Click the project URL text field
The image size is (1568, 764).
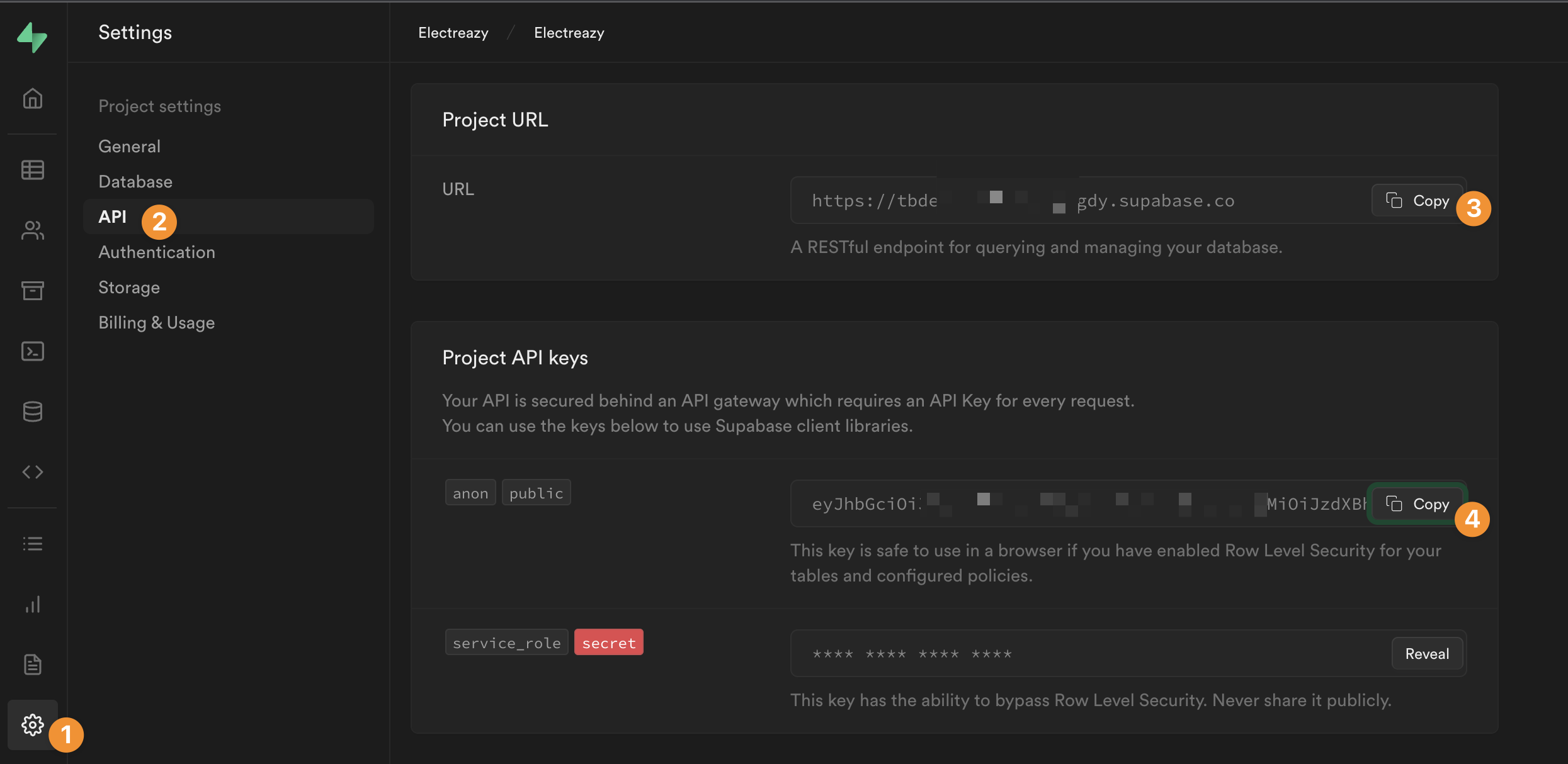[1081, 200]
